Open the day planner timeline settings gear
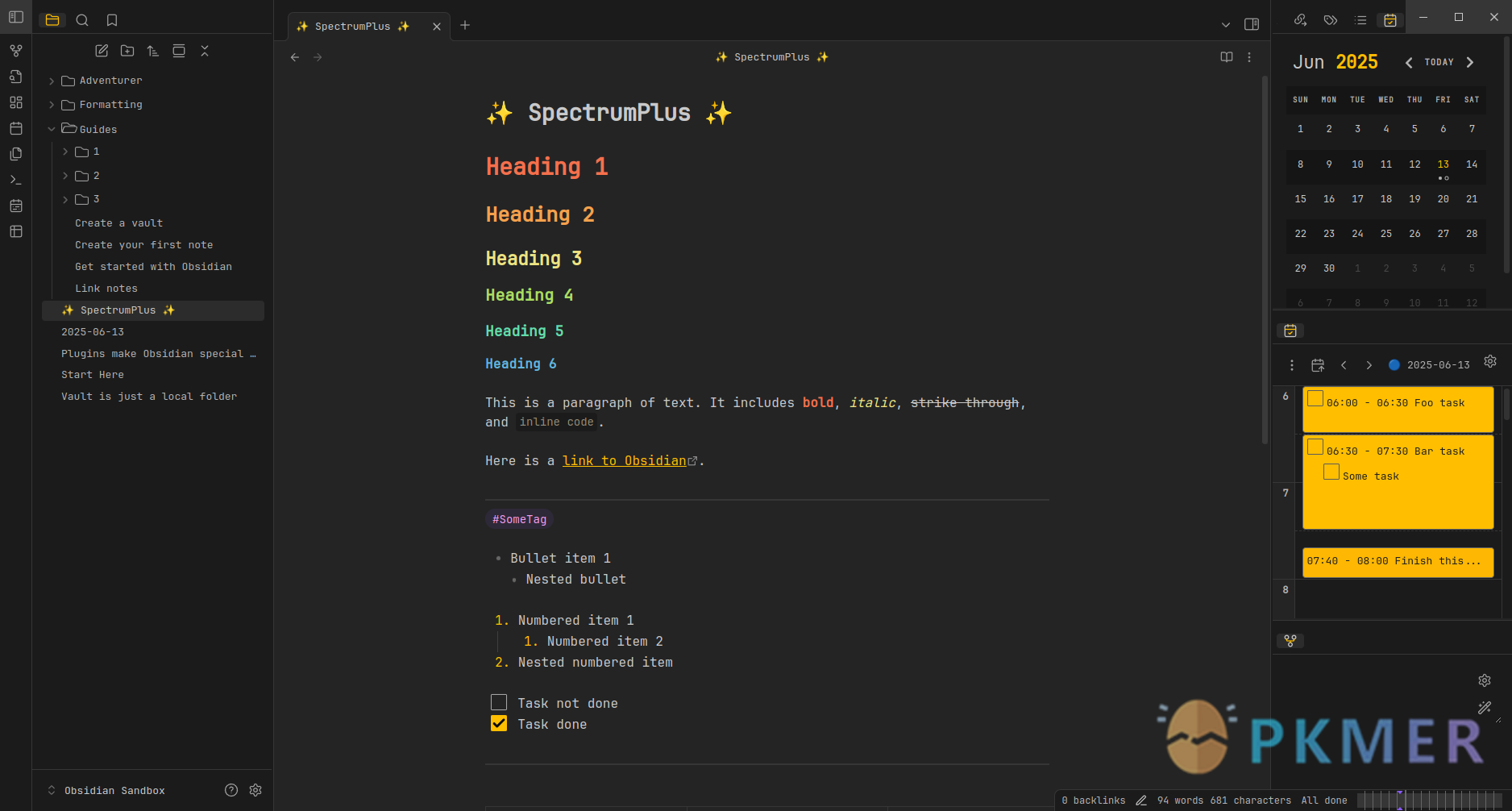 coord(1490,361)
